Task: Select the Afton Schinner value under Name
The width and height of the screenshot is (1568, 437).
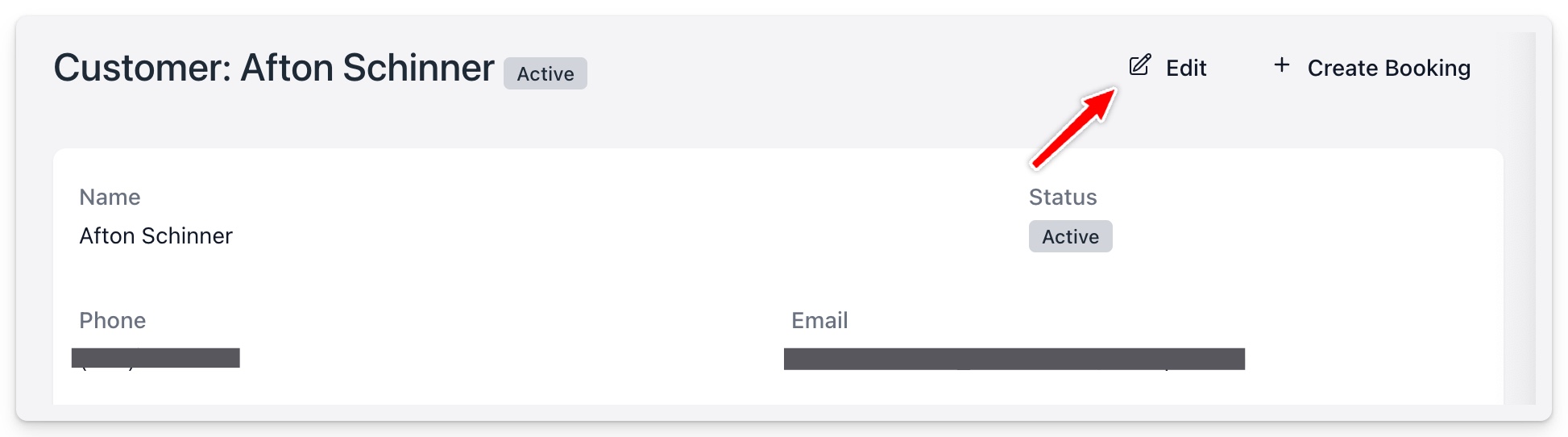Action: 156,236
